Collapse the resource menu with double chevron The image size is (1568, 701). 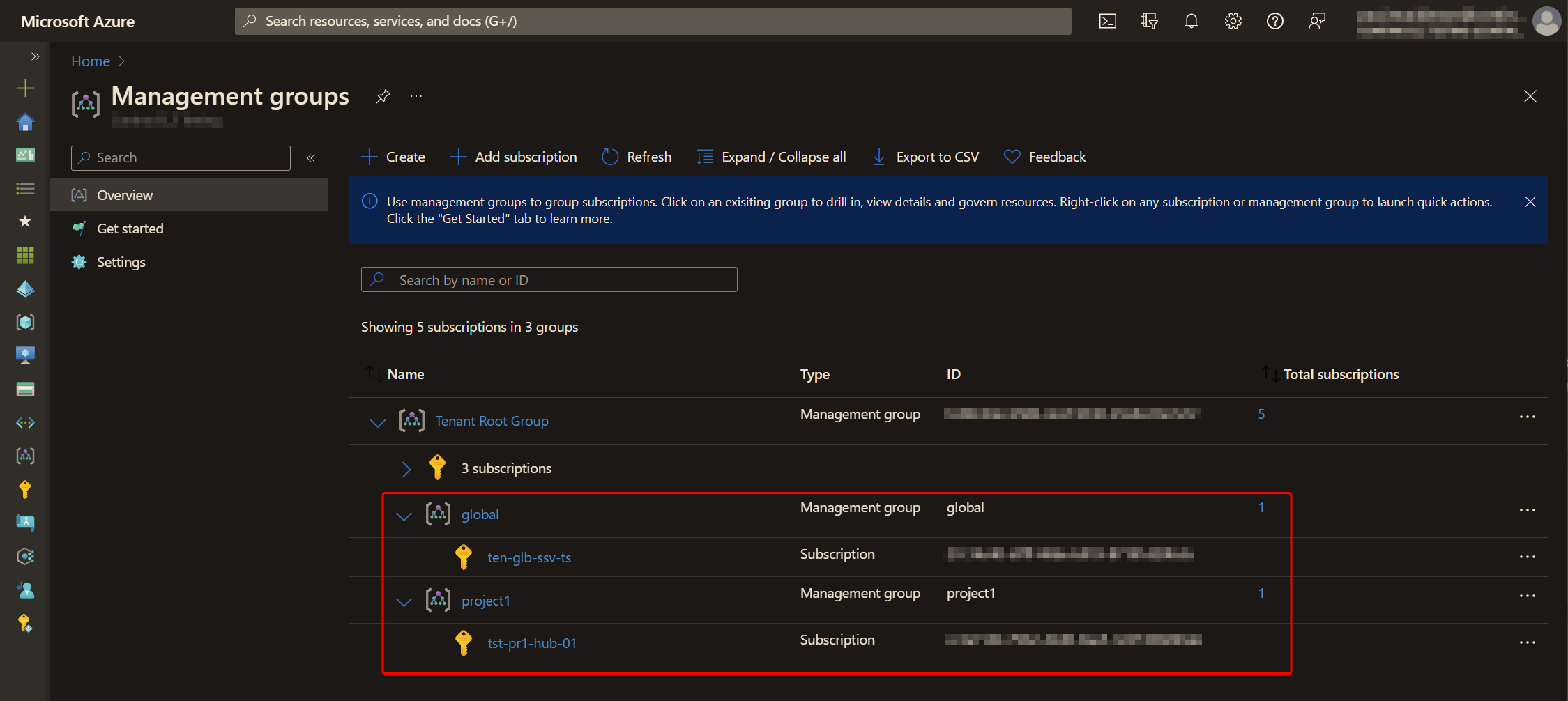point(311,158)
